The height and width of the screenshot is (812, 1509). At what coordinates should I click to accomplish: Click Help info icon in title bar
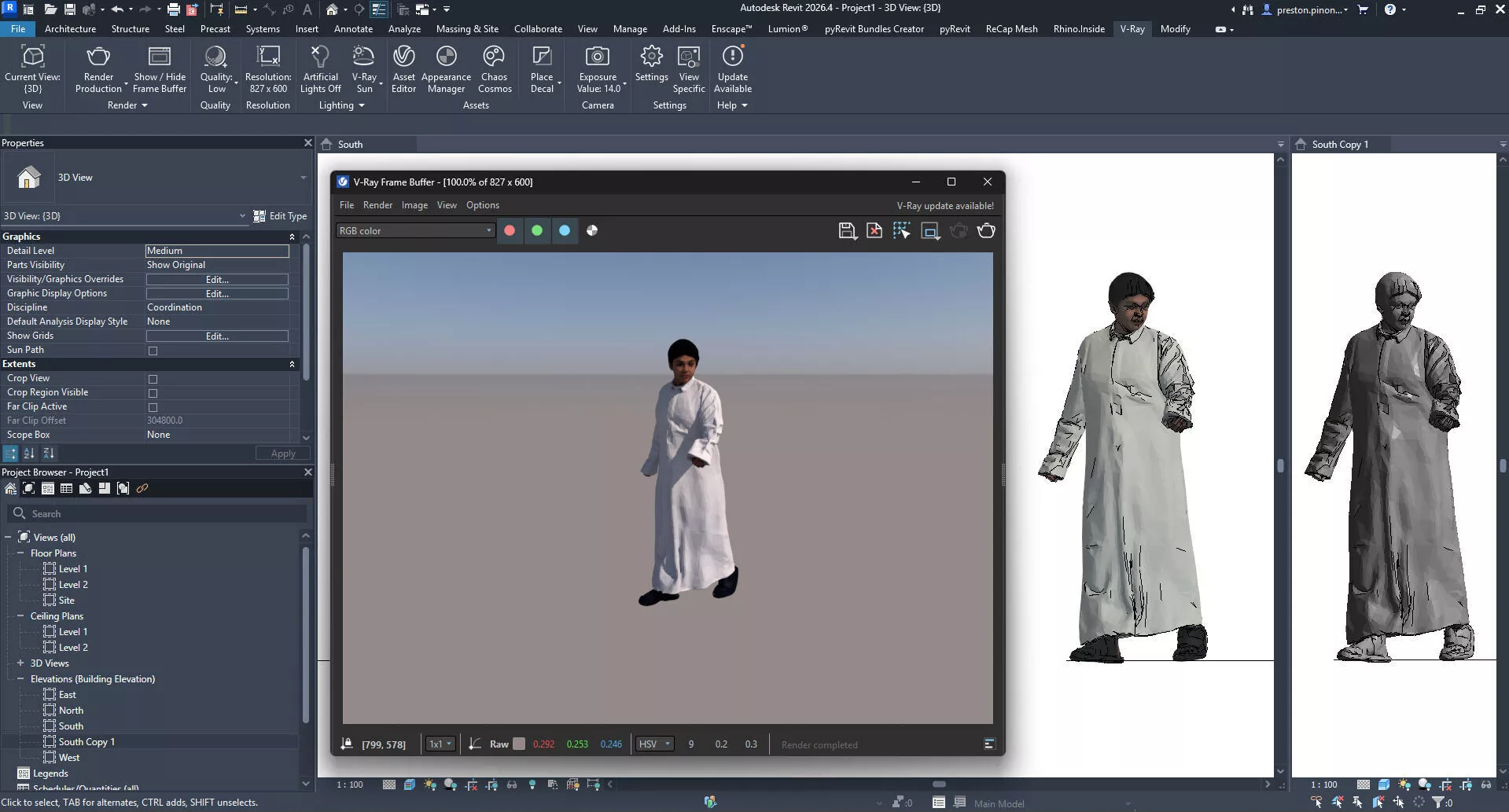click(1390, 9)
